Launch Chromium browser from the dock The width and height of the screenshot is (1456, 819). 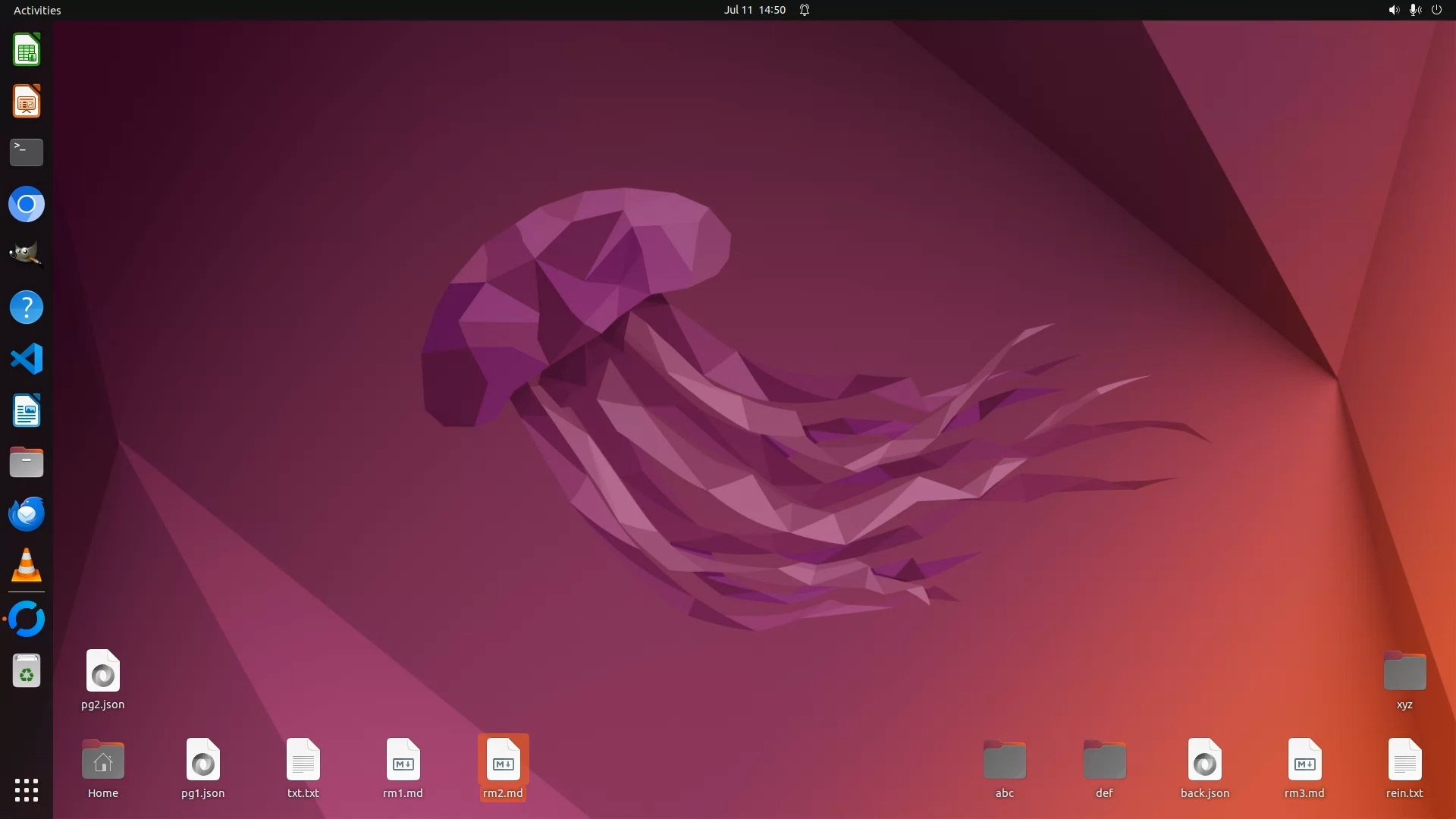(x=27, y=205)
